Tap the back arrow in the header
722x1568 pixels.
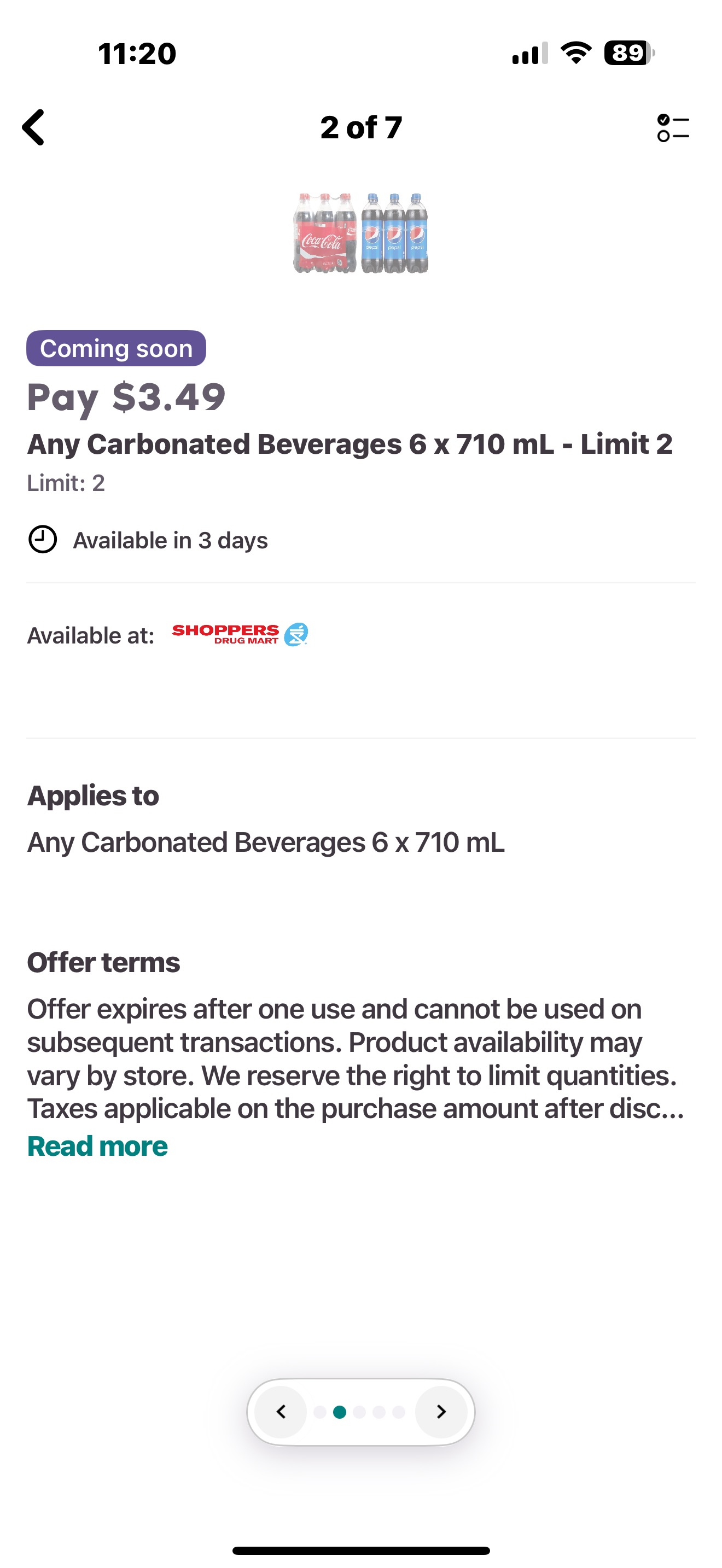[34, 127]
